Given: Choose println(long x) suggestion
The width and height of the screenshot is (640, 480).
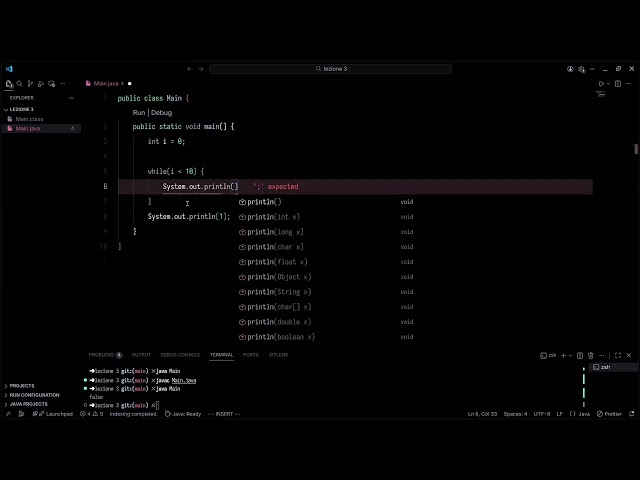Looking at the screenshot, I should pyautogui.click(x=327, y=232).
